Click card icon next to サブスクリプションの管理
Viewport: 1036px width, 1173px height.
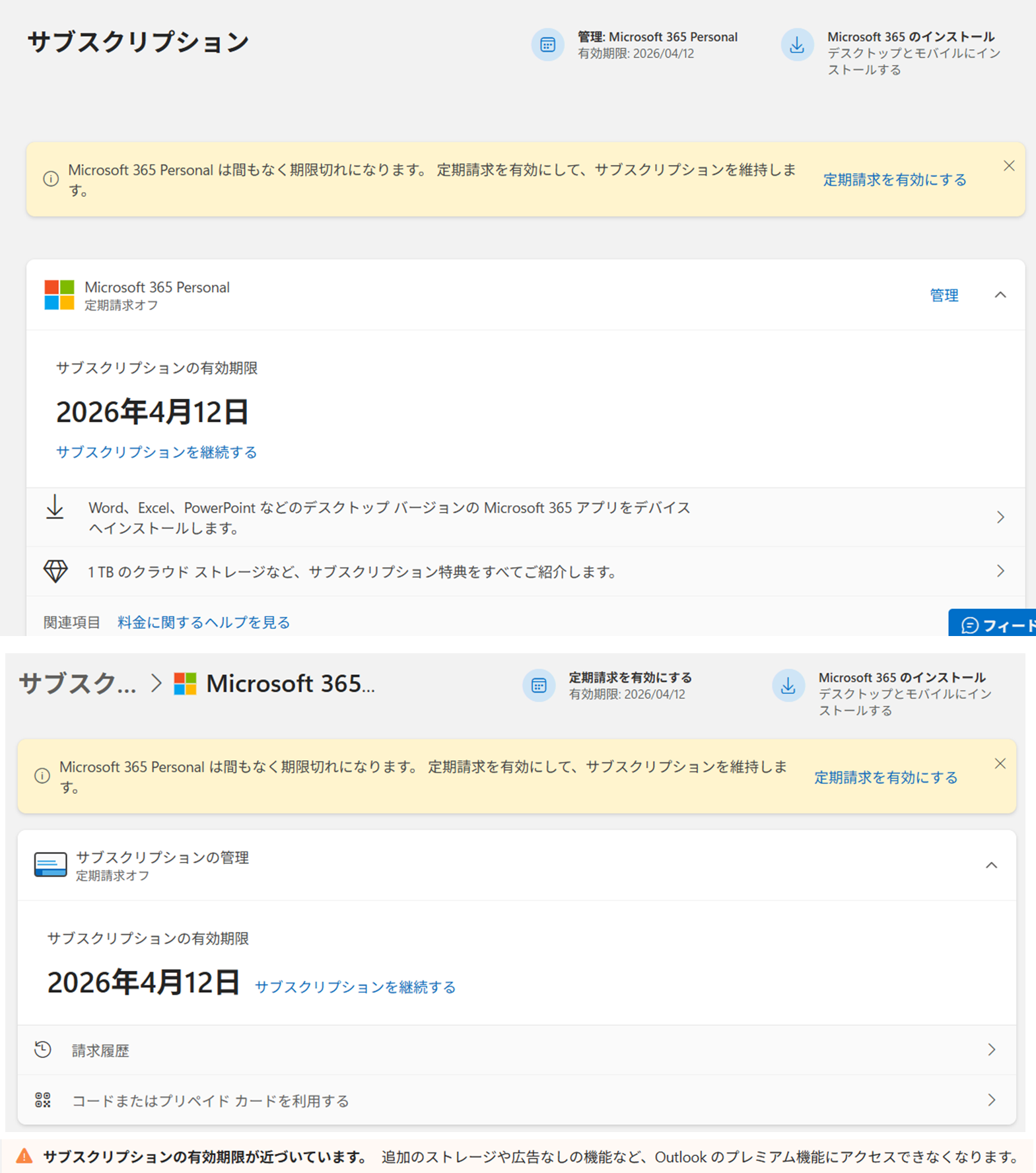coord(51,865)
